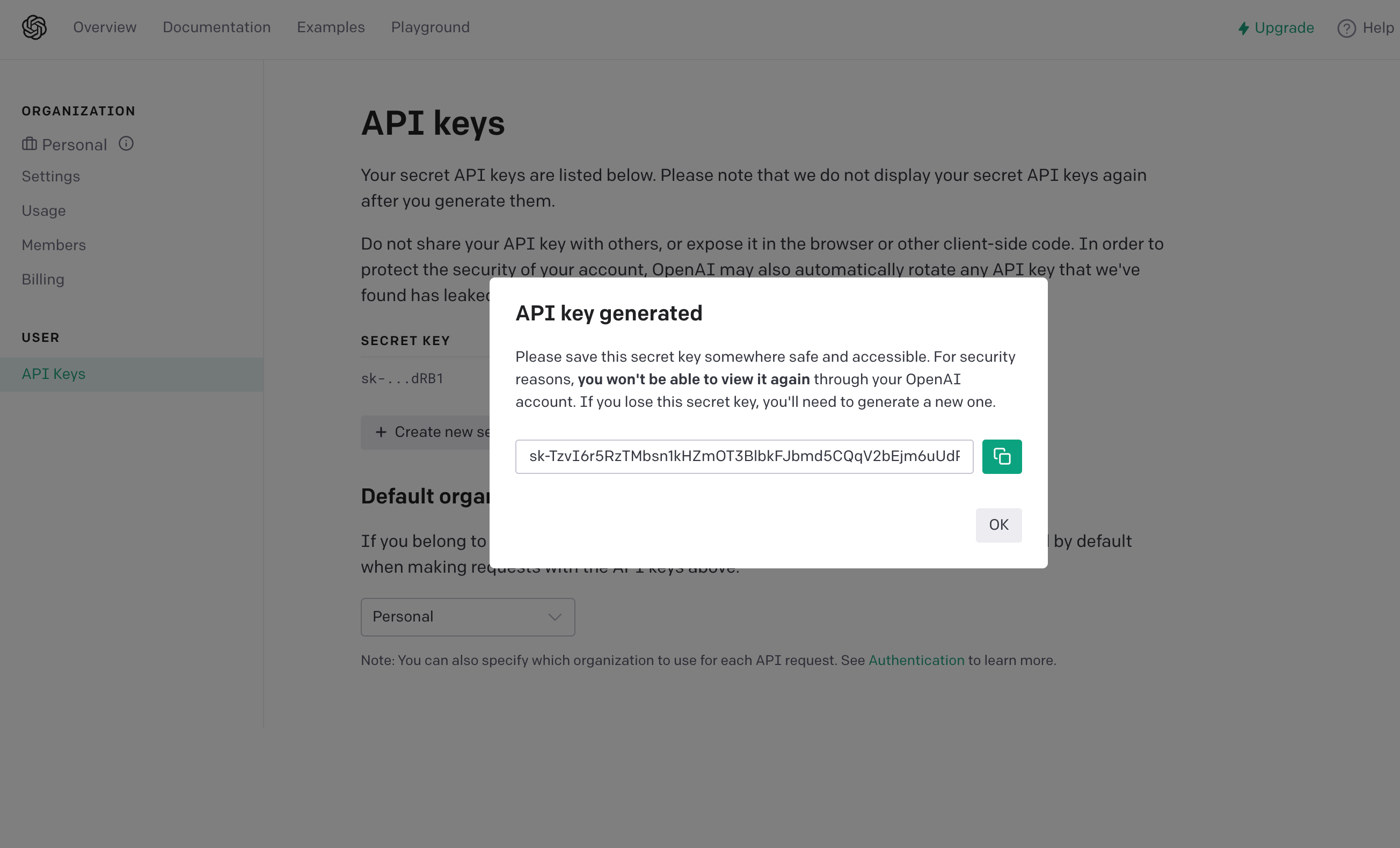Click the Personal organization briefcase icon
1400x848 pixels.
pos(30,144)
